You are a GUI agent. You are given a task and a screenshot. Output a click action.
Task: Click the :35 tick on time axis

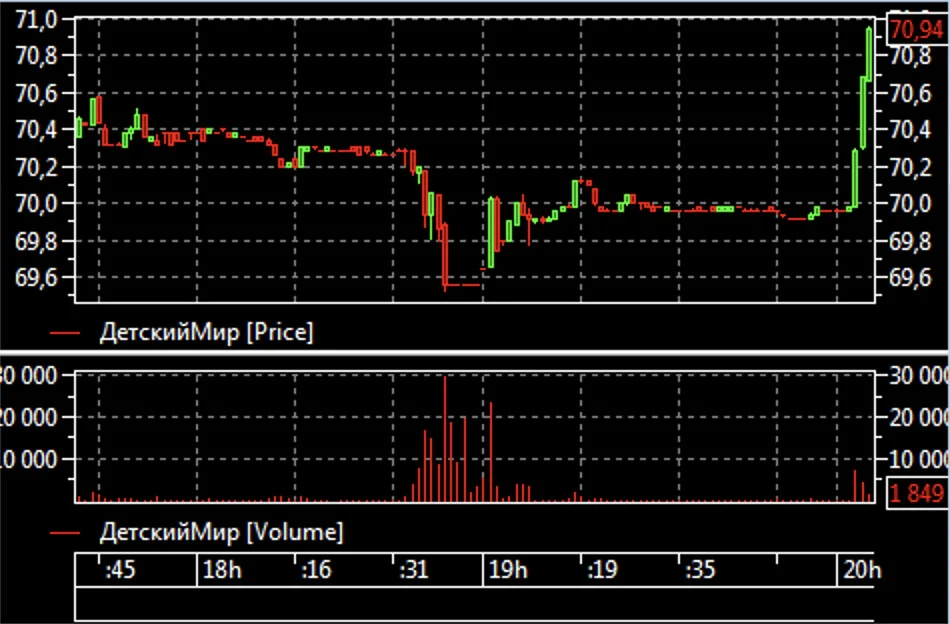(700, 569)
